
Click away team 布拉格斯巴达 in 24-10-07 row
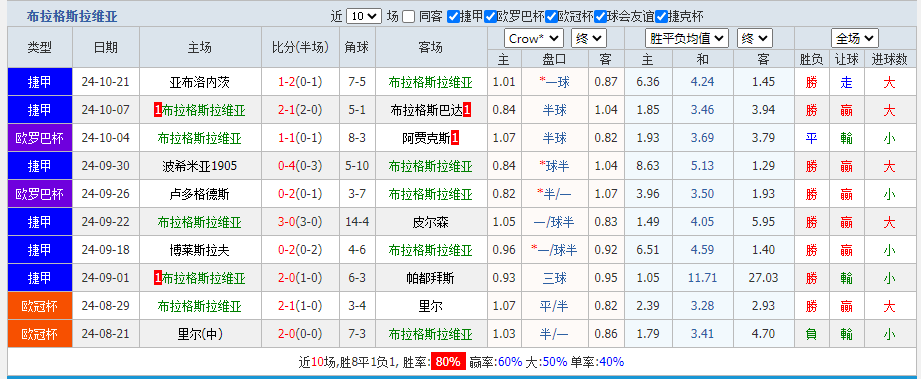pyautogui.click(x=426, y=110)
